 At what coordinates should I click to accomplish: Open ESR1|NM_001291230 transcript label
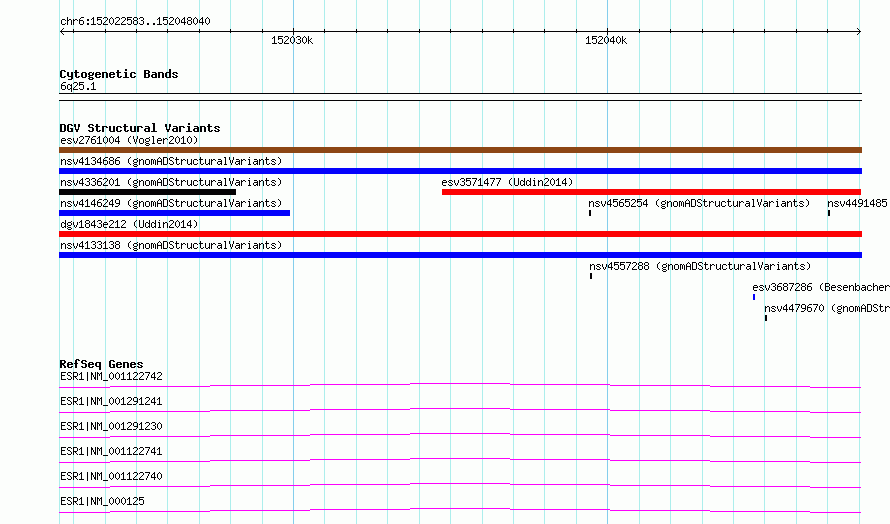click(111, 426)
